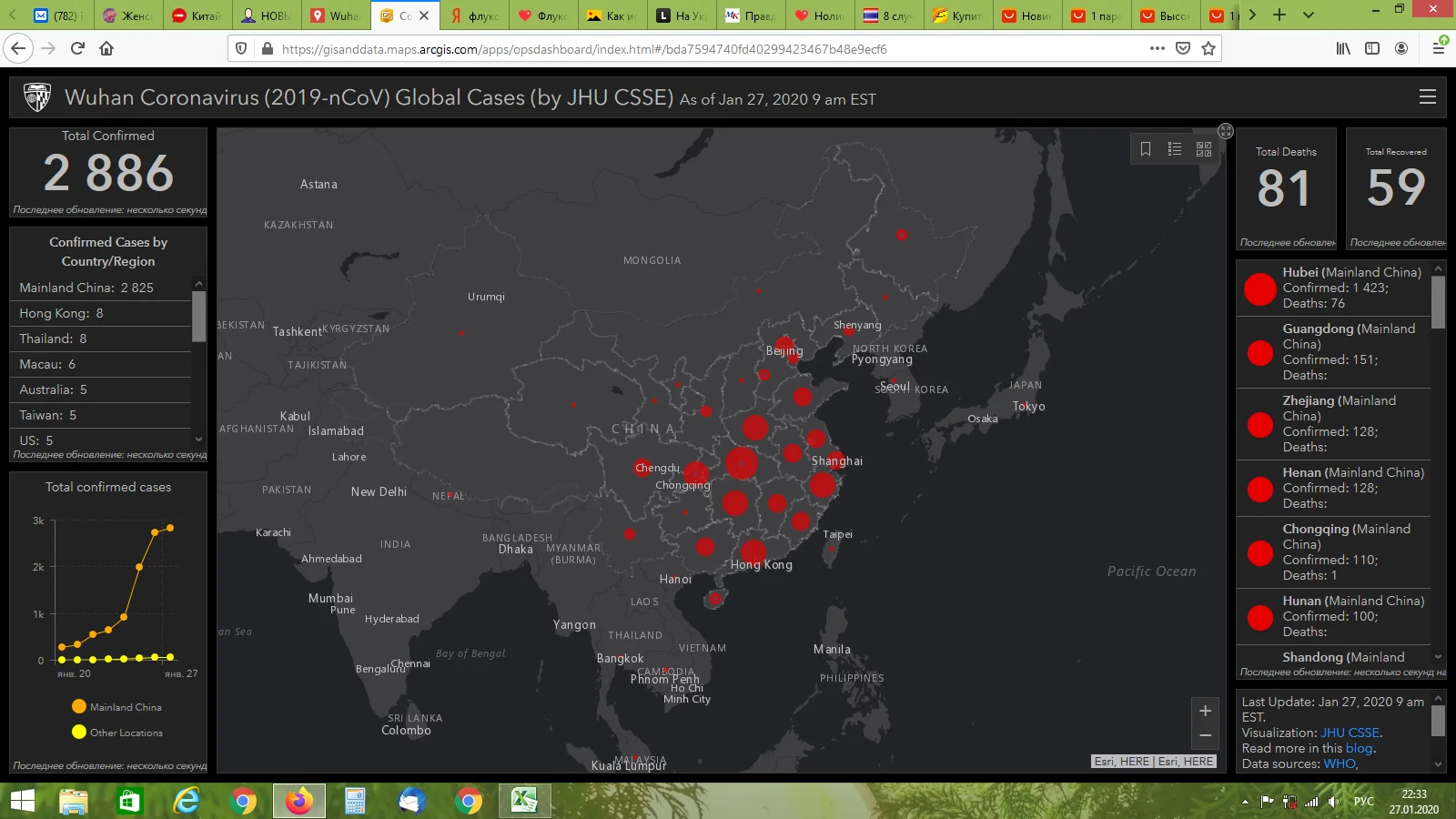The width and height of the screenshot is (1456, 819).
Task: Select Hong Kong: 8 in country list
Action: pos(100,313)
